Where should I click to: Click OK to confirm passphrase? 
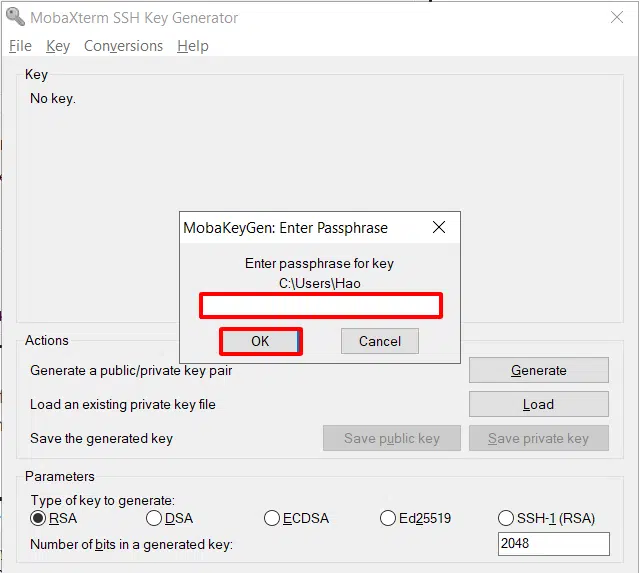point(260,341)
